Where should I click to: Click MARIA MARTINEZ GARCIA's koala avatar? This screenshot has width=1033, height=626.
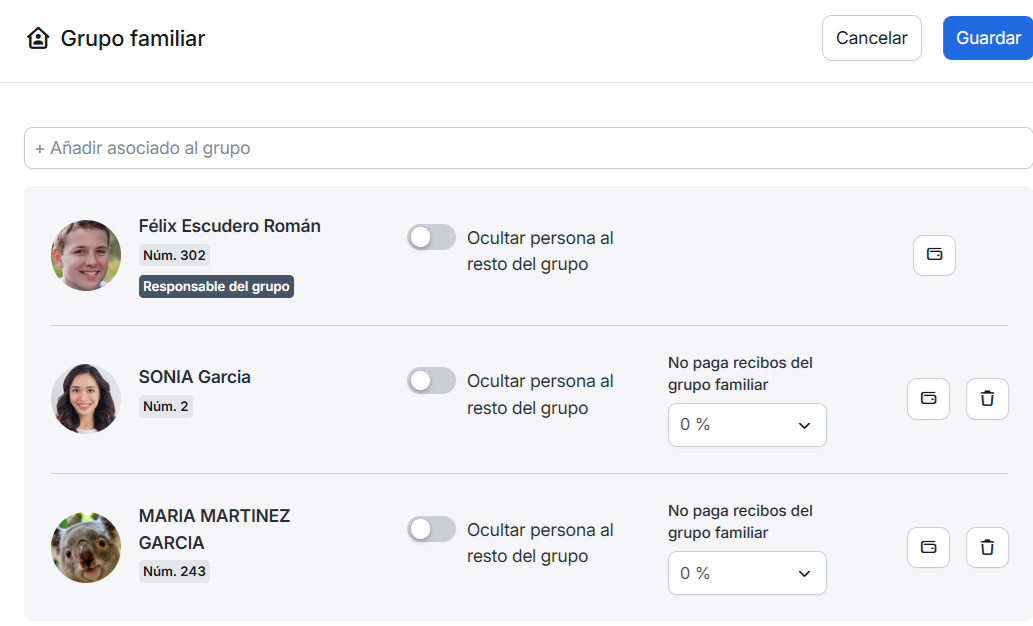[86, 547]
